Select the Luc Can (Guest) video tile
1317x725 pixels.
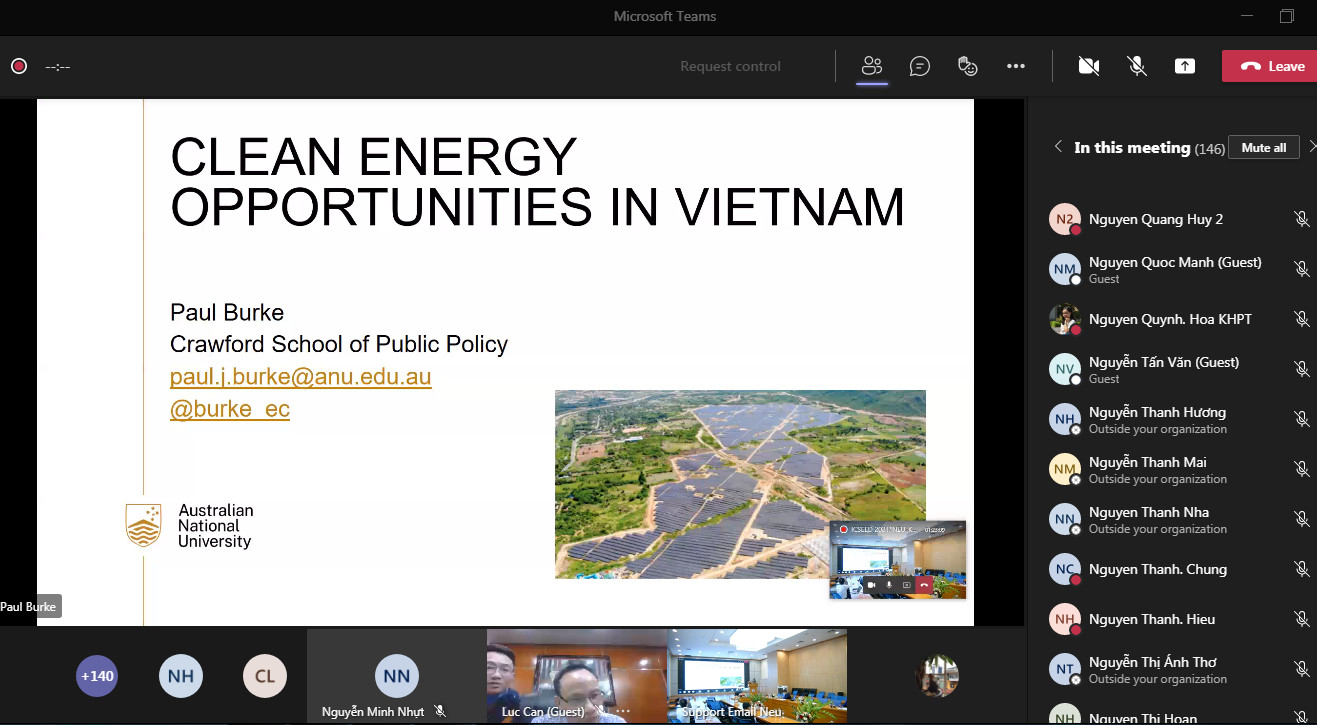[x=577, y=675]
